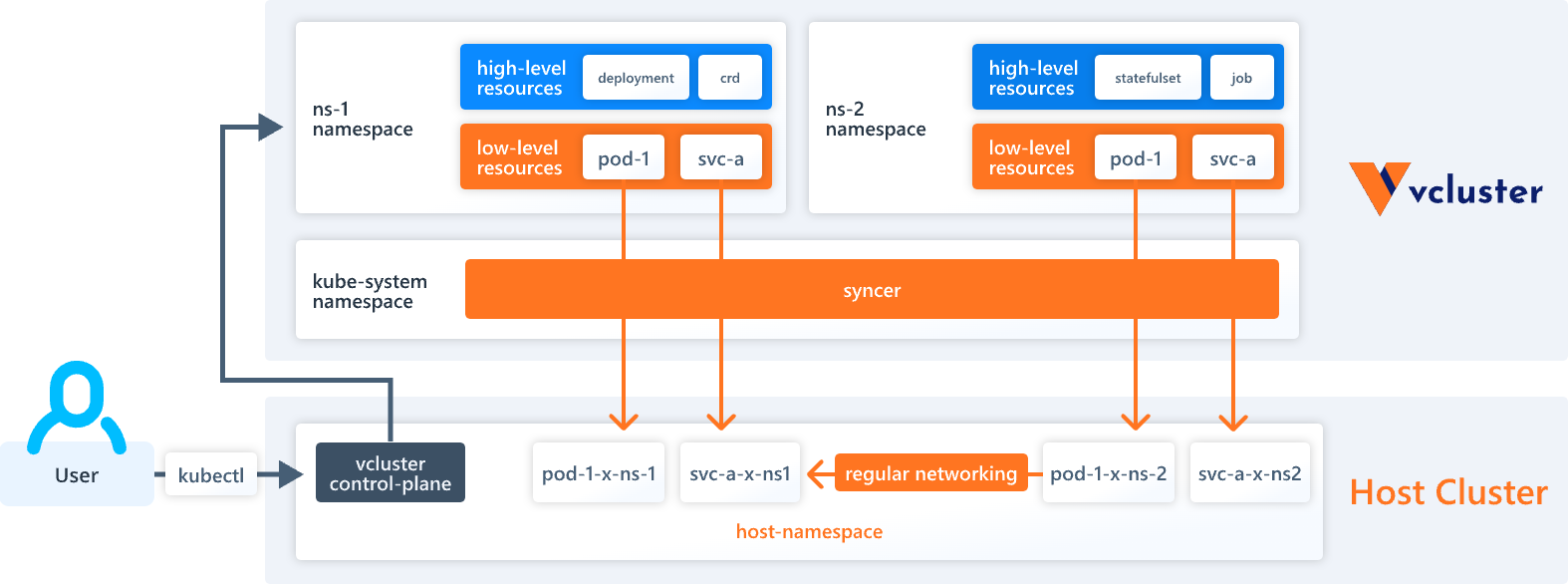
Task: Click the svc-a-x-ns2 box
Action: pos(1249,473)
